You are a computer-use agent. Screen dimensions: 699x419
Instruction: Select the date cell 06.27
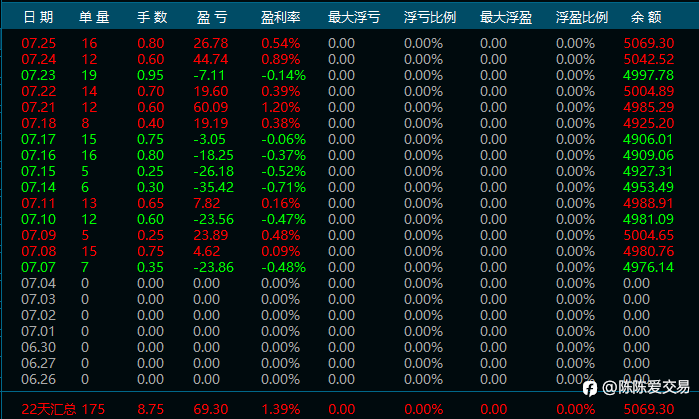click(39, 364)
